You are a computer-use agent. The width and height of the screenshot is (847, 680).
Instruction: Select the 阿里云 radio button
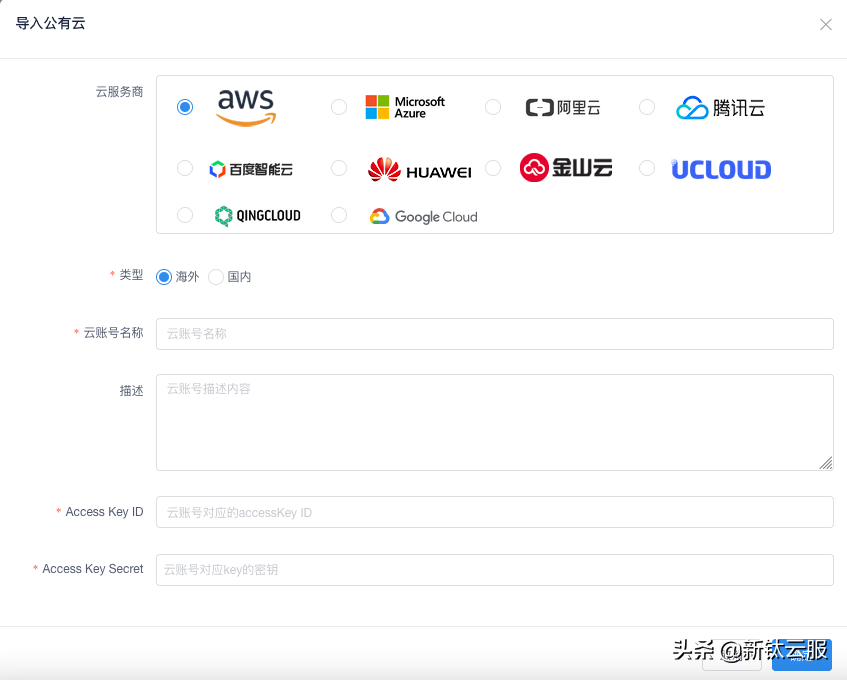pos(493,107)
